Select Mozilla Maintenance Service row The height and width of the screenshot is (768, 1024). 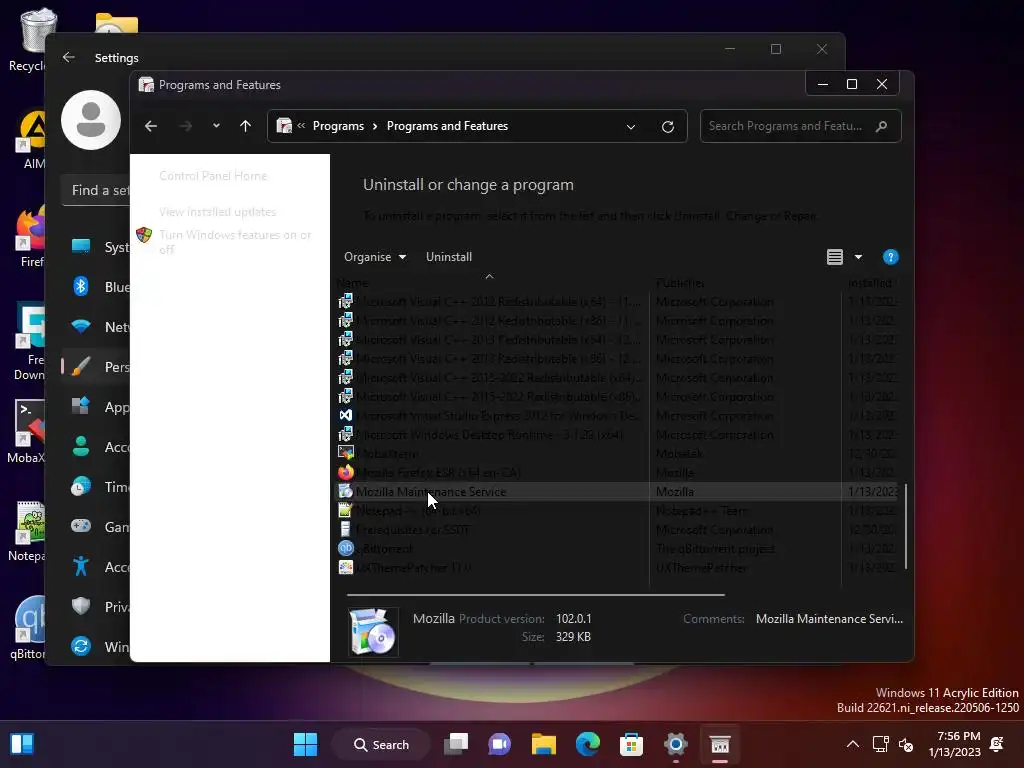[617, 491]
